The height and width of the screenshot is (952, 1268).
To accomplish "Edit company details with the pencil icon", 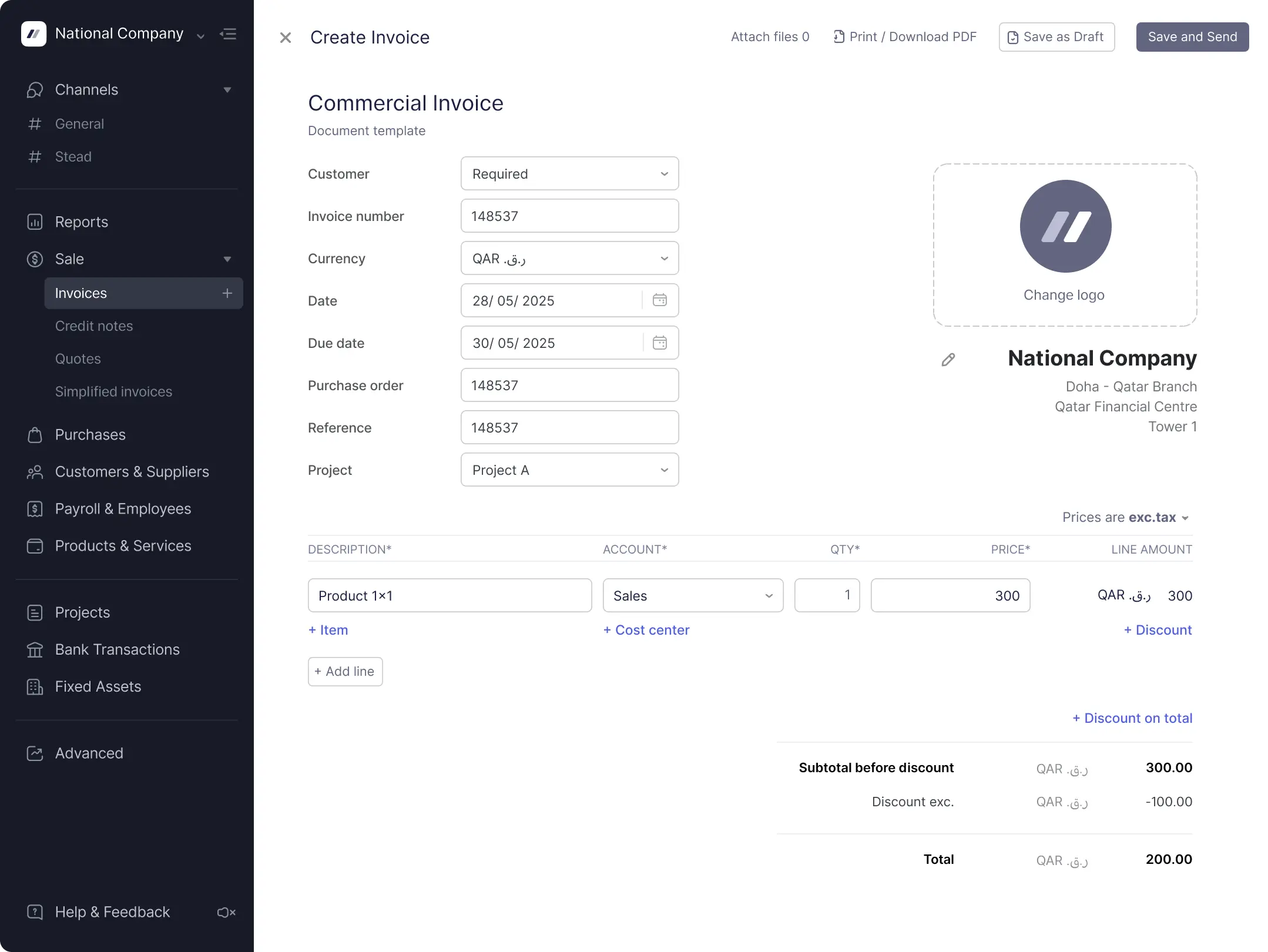I will tap(948, 360).
